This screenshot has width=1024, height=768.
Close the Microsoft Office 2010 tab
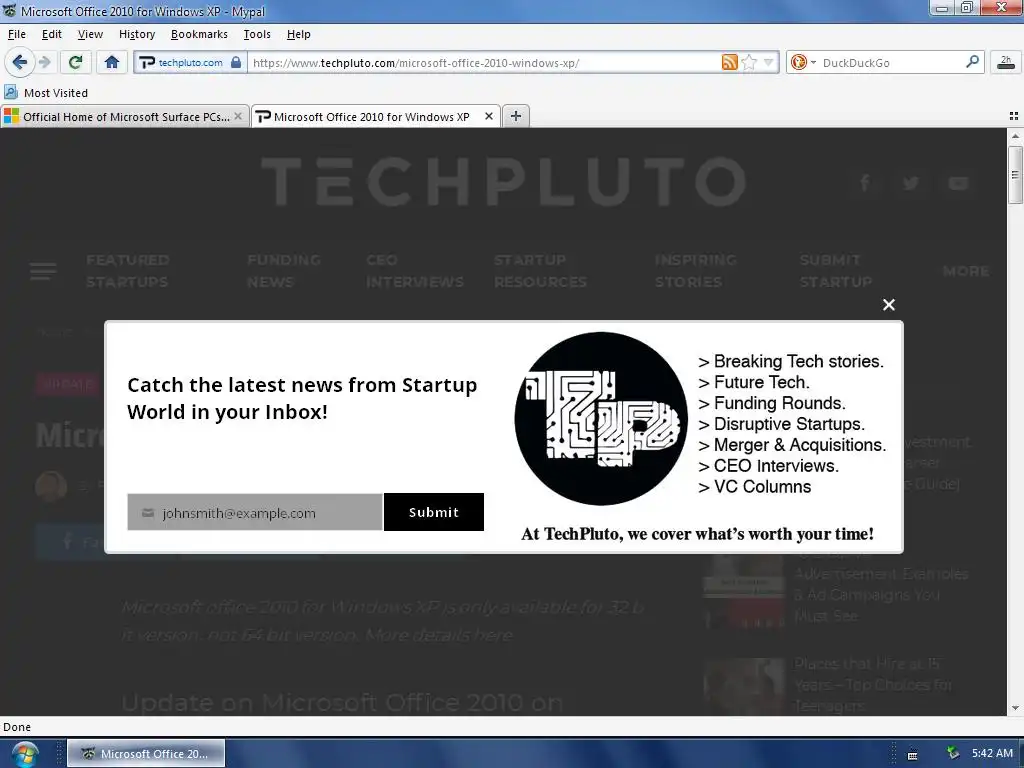488,116
